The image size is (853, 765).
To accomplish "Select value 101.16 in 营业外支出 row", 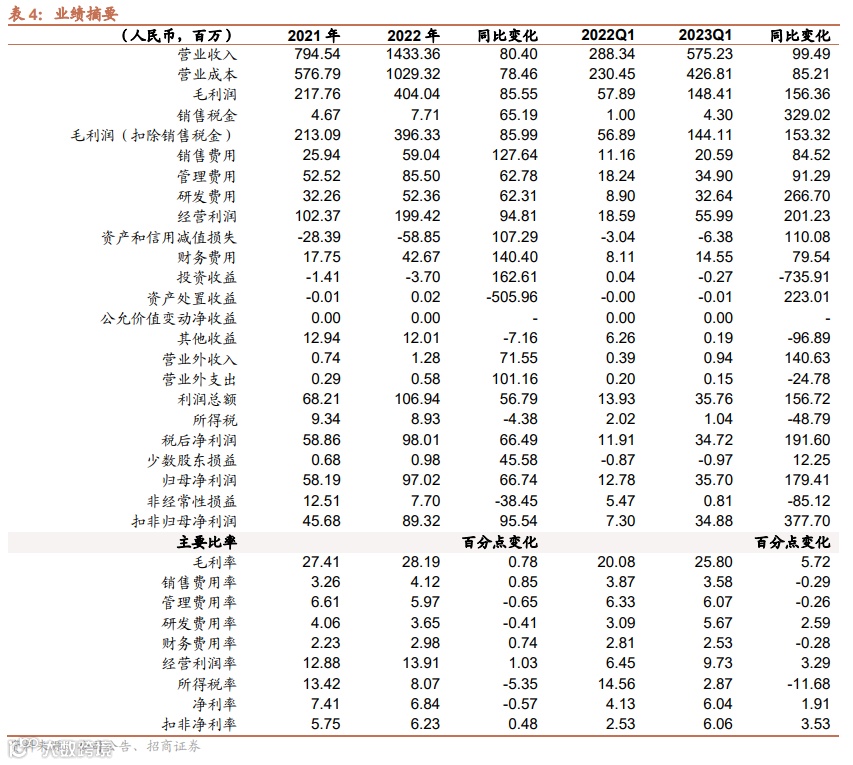I will [515, 379].
